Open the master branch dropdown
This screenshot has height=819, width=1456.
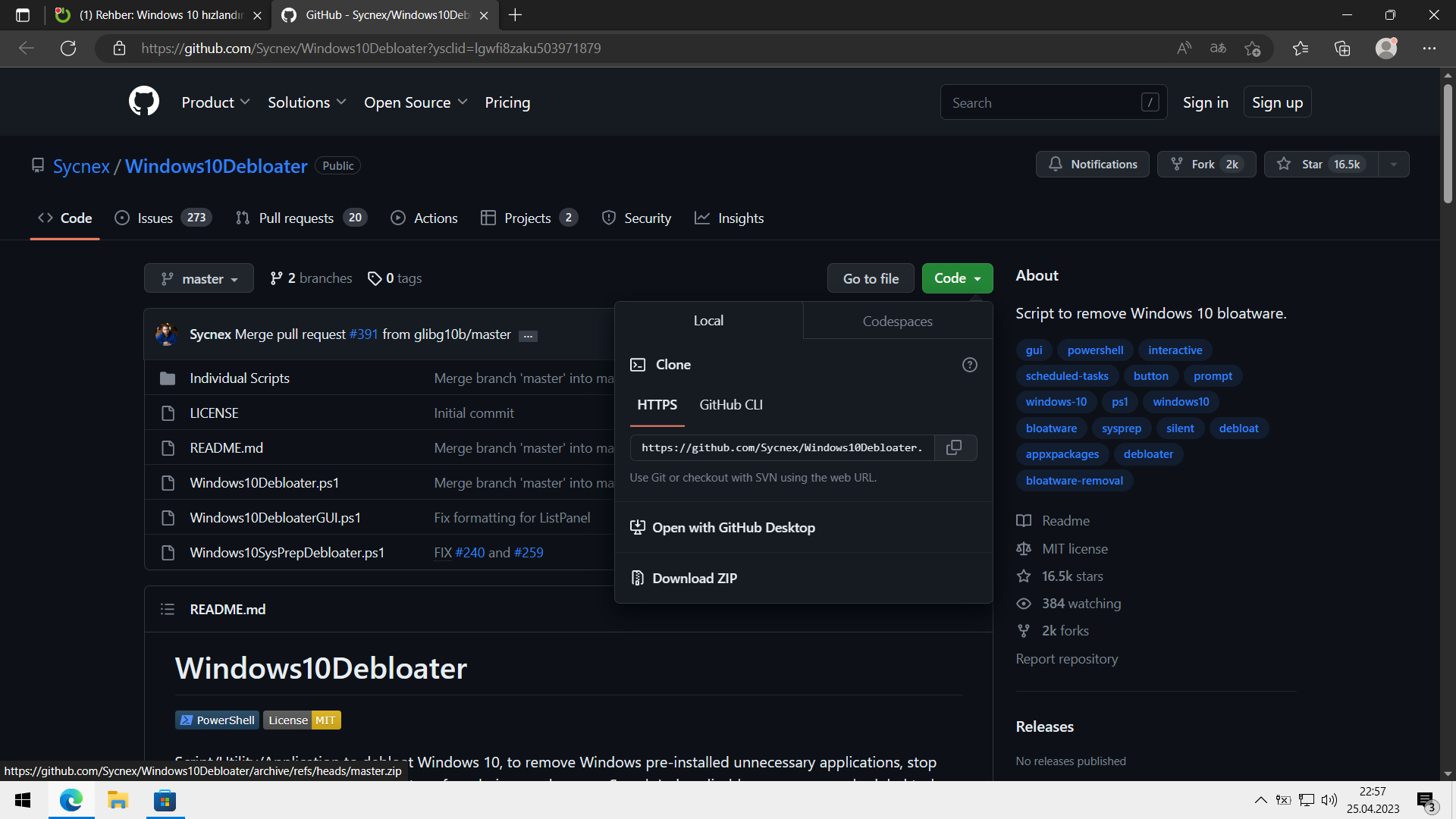pos(199,279)
